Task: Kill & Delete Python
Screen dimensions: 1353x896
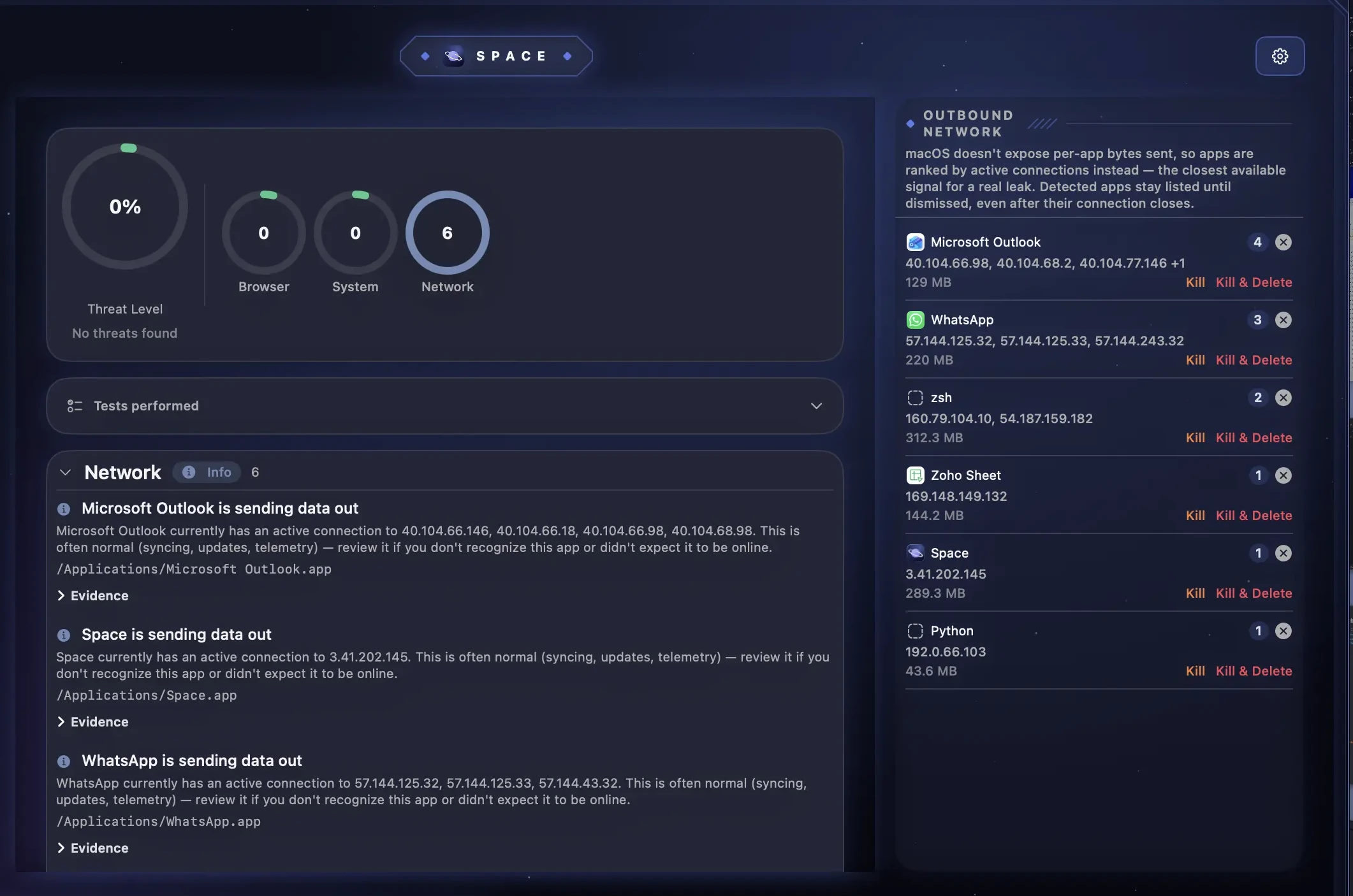Action: pyautogui.click(x=1254, y=671)
